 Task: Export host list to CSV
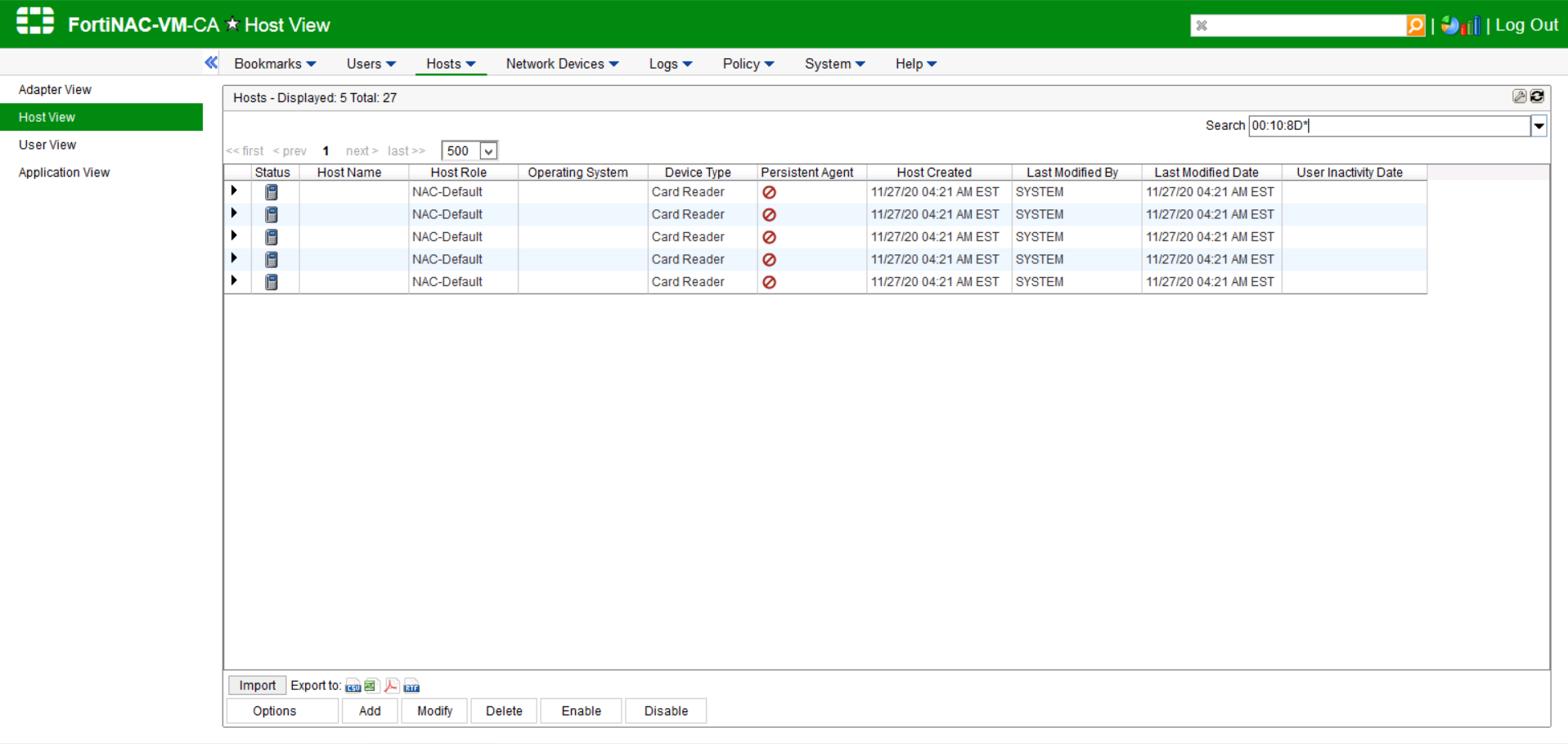click(x=353, y=686)
